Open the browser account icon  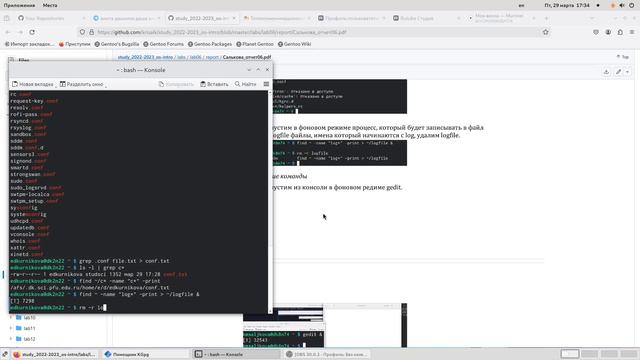(x=608, y=32)
